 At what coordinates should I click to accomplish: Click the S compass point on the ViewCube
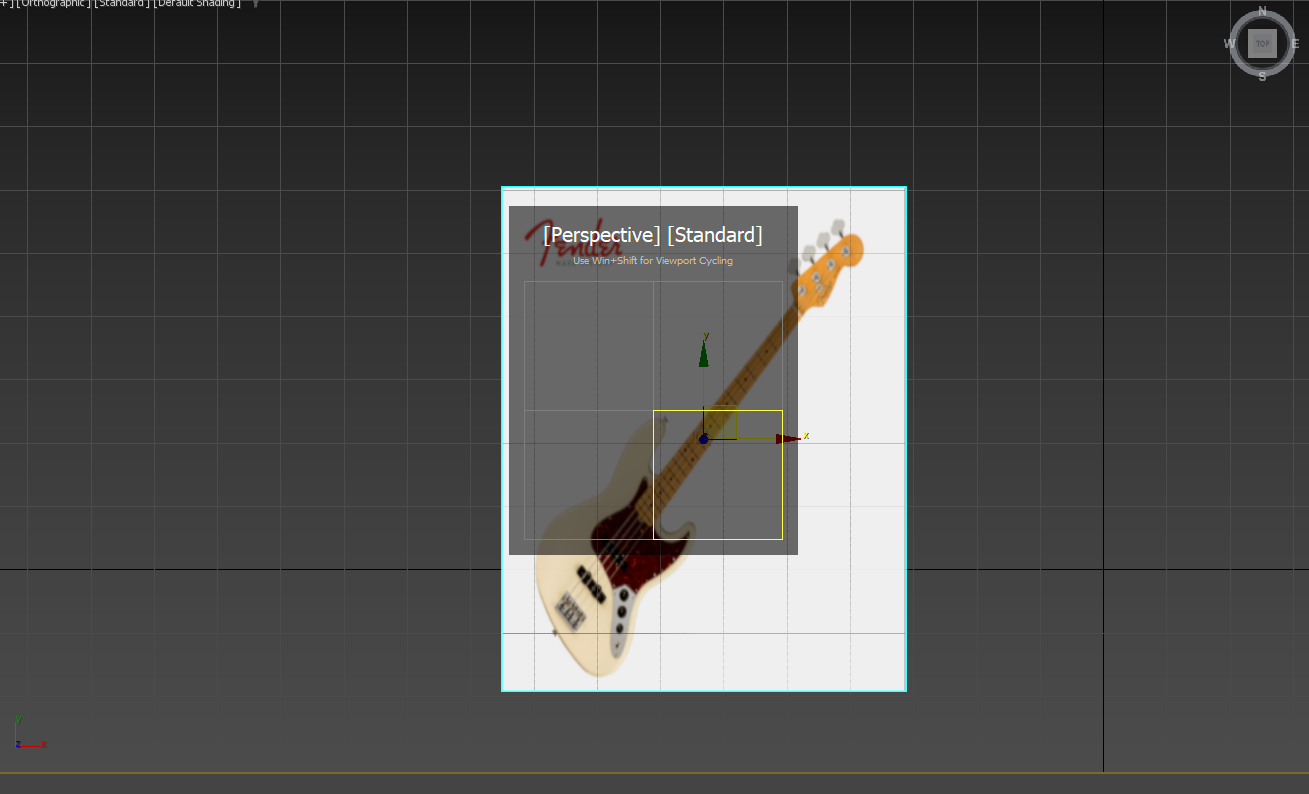coord(1262,76)
